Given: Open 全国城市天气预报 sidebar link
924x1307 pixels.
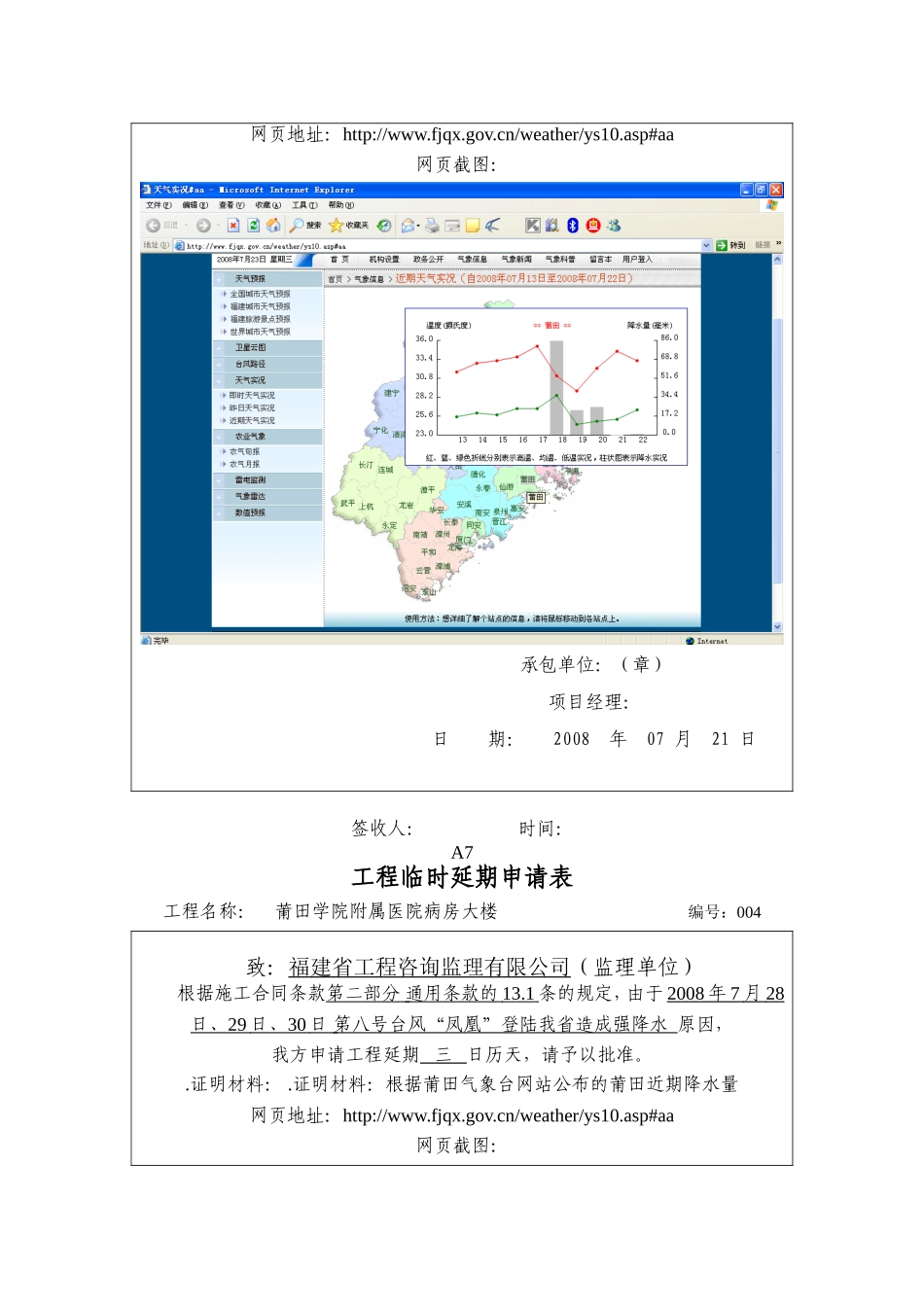Looking at the screenshot, I should pyautogui.click(x=260, y=294).
